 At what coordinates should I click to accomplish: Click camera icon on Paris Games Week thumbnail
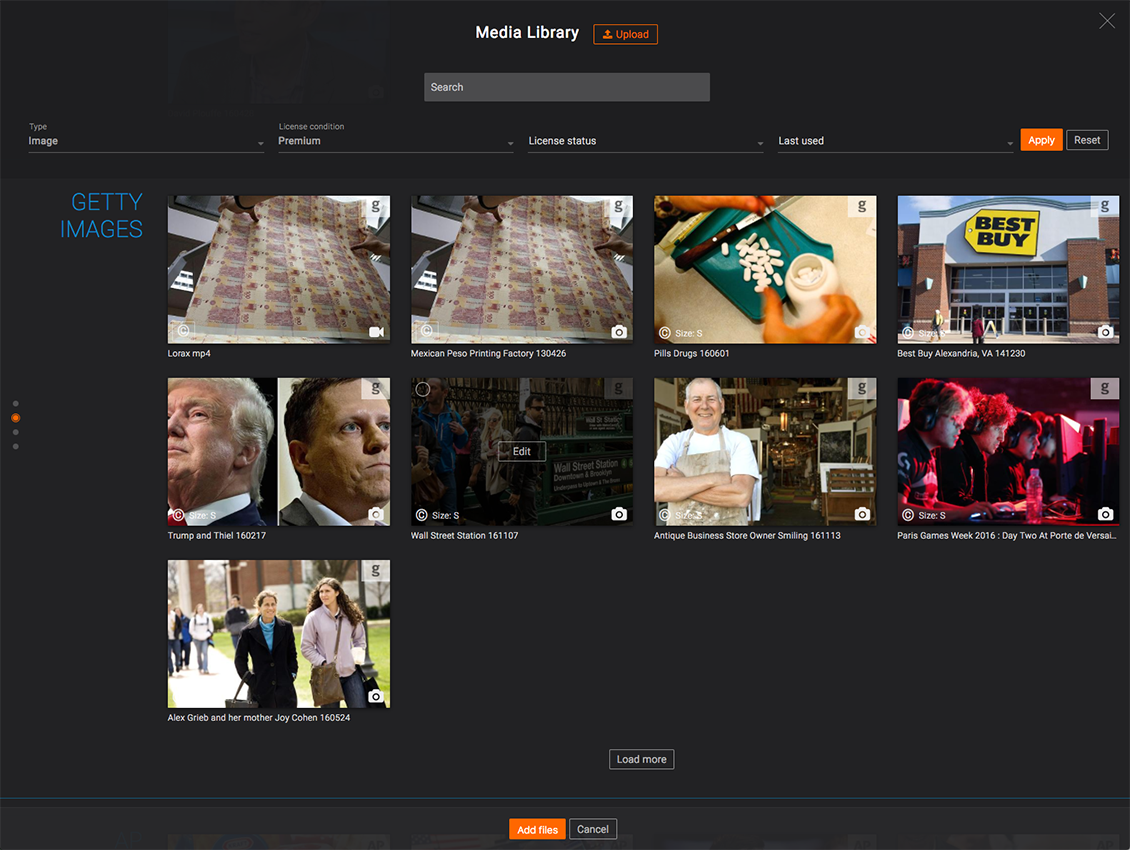click(x=1105, y=514)
